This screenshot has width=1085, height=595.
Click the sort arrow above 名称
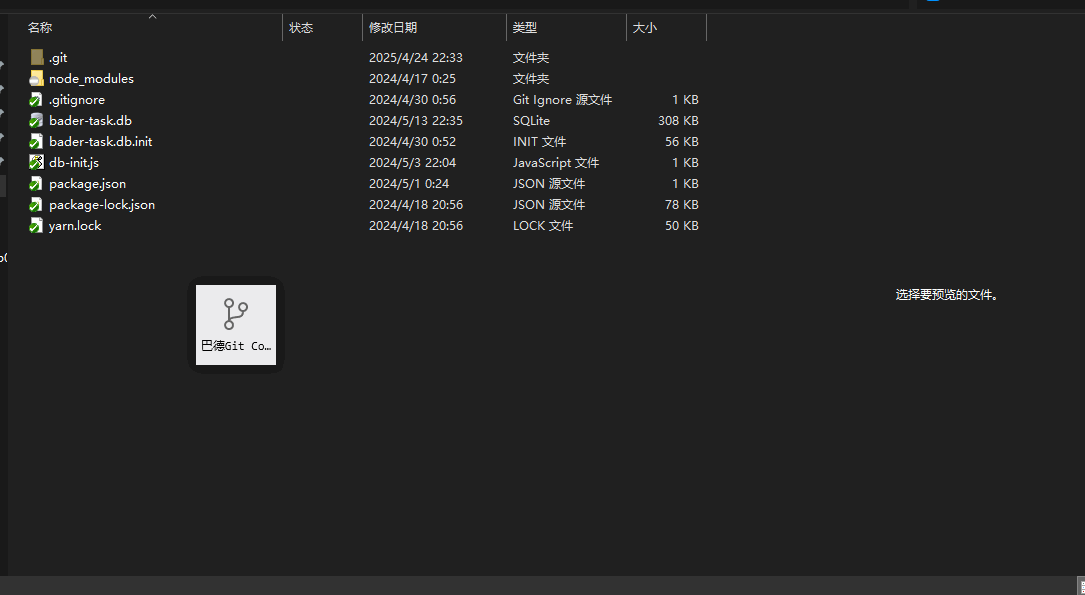(x=152, y=17)
